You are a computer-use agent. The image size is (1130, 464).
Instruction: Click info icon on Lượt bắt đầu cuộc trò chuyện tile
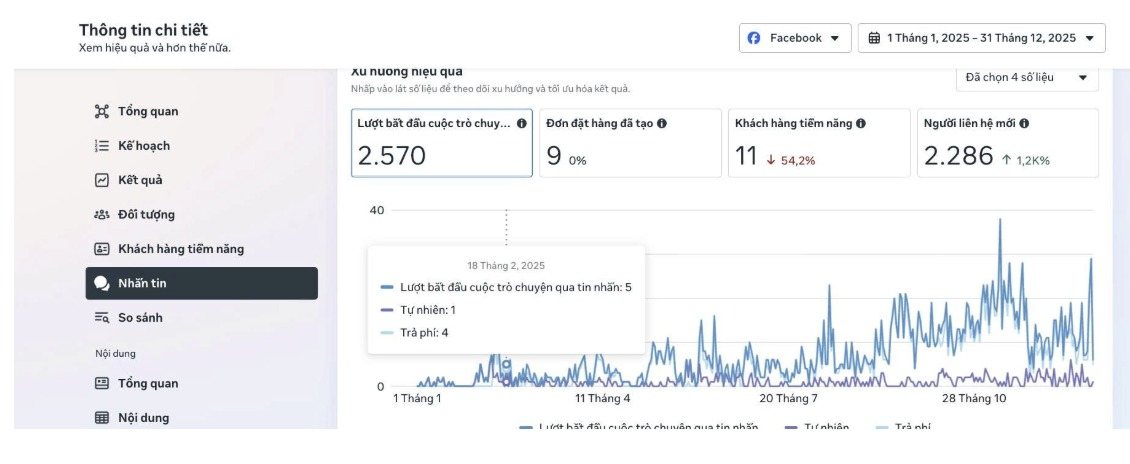click(x=522, y=123)
